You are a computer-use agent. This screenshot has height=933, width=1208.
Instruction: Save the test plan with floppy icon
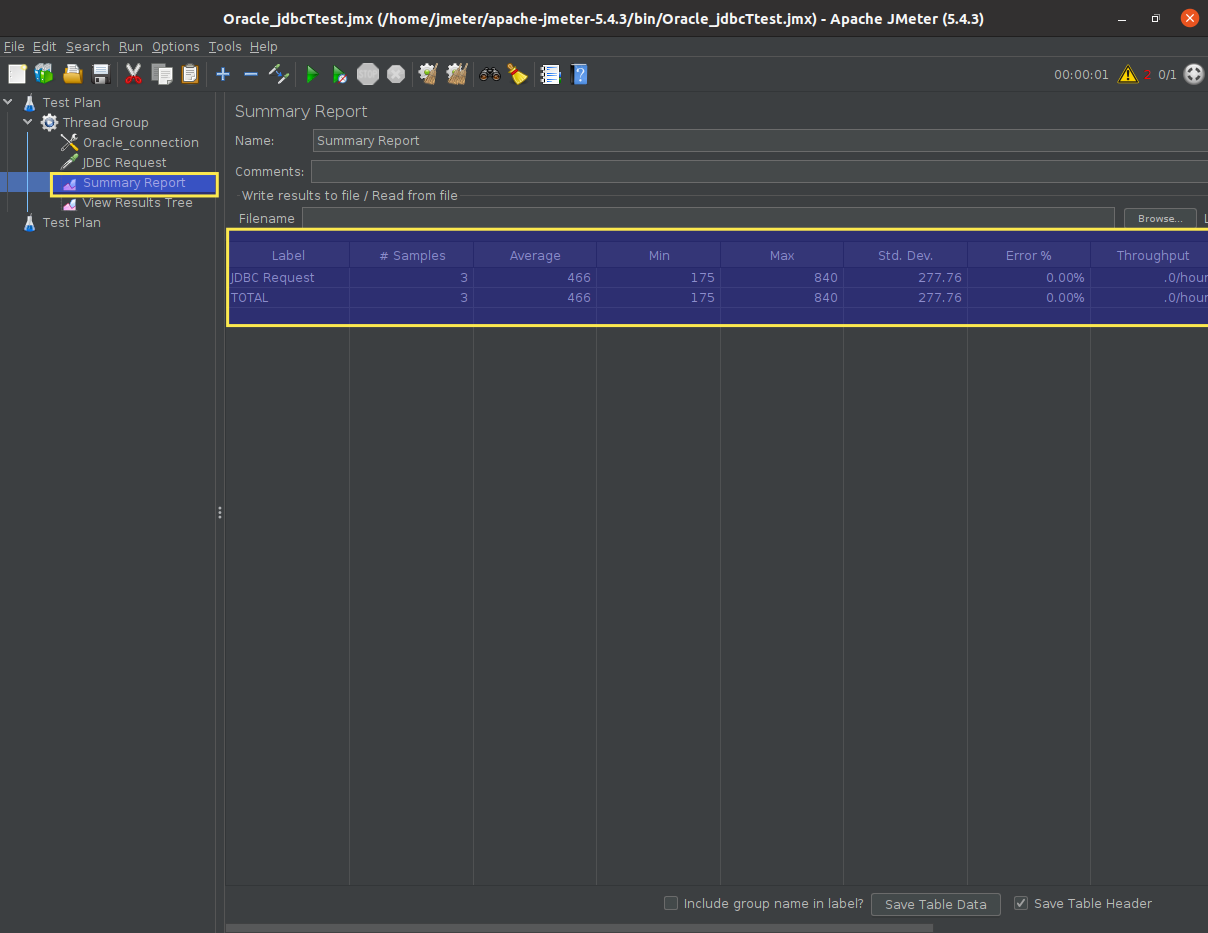tap(100, 74)
